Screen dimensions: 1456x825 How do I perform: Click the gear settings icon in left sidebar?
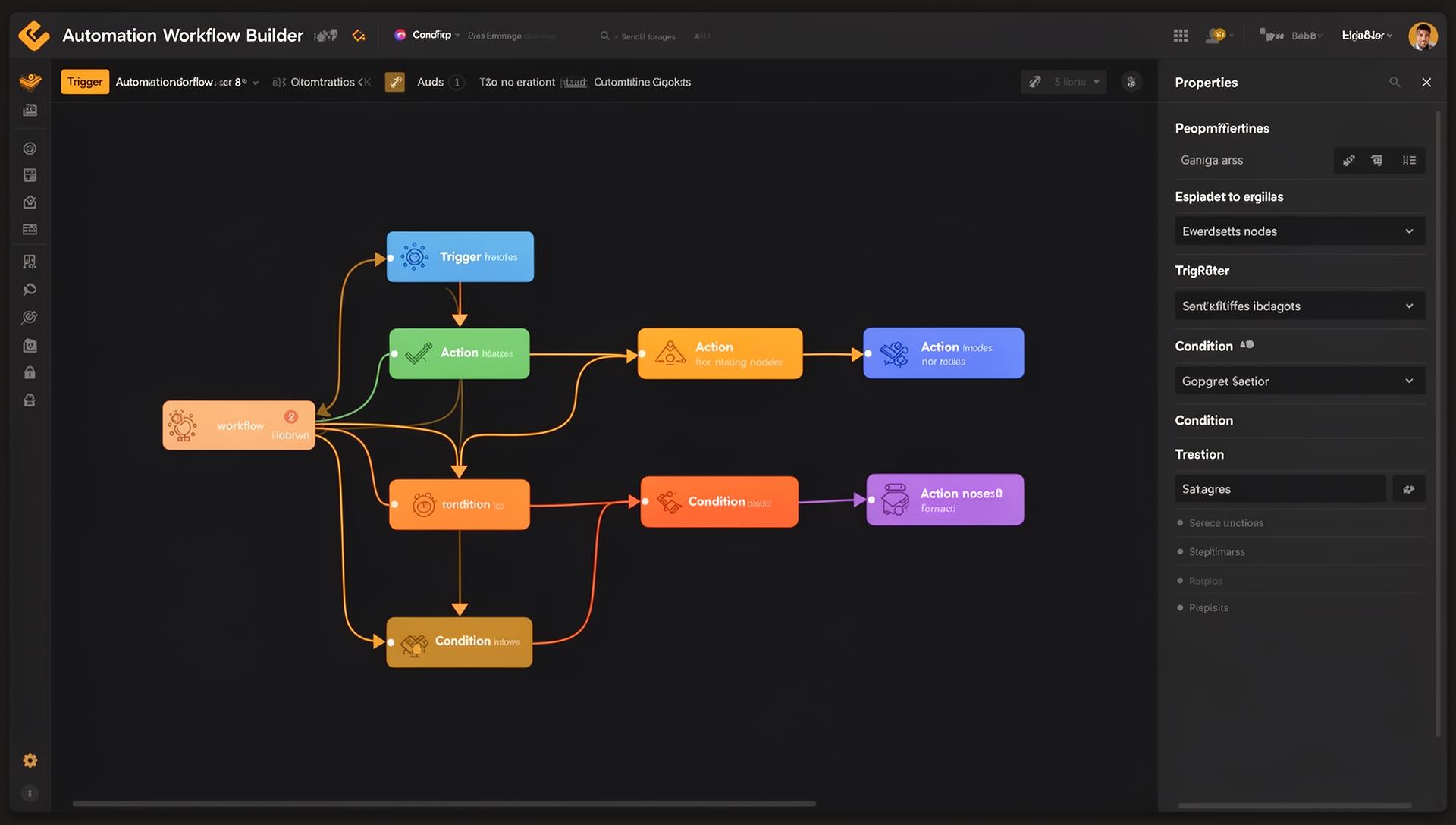click(x=30, y=761)
